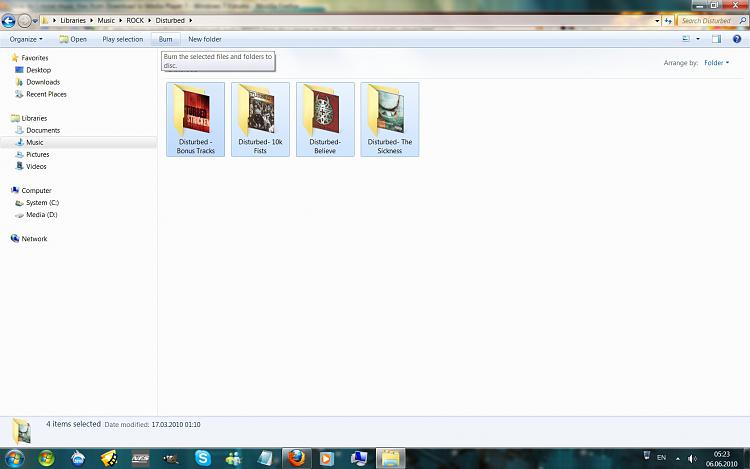Select Disturbed in the address breadcrumb

170,21
